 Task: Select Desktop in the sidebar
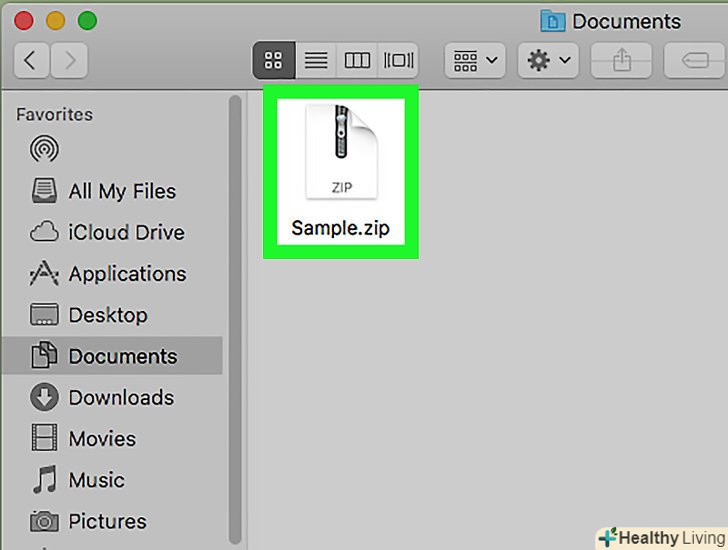click(x=90, y=315)
